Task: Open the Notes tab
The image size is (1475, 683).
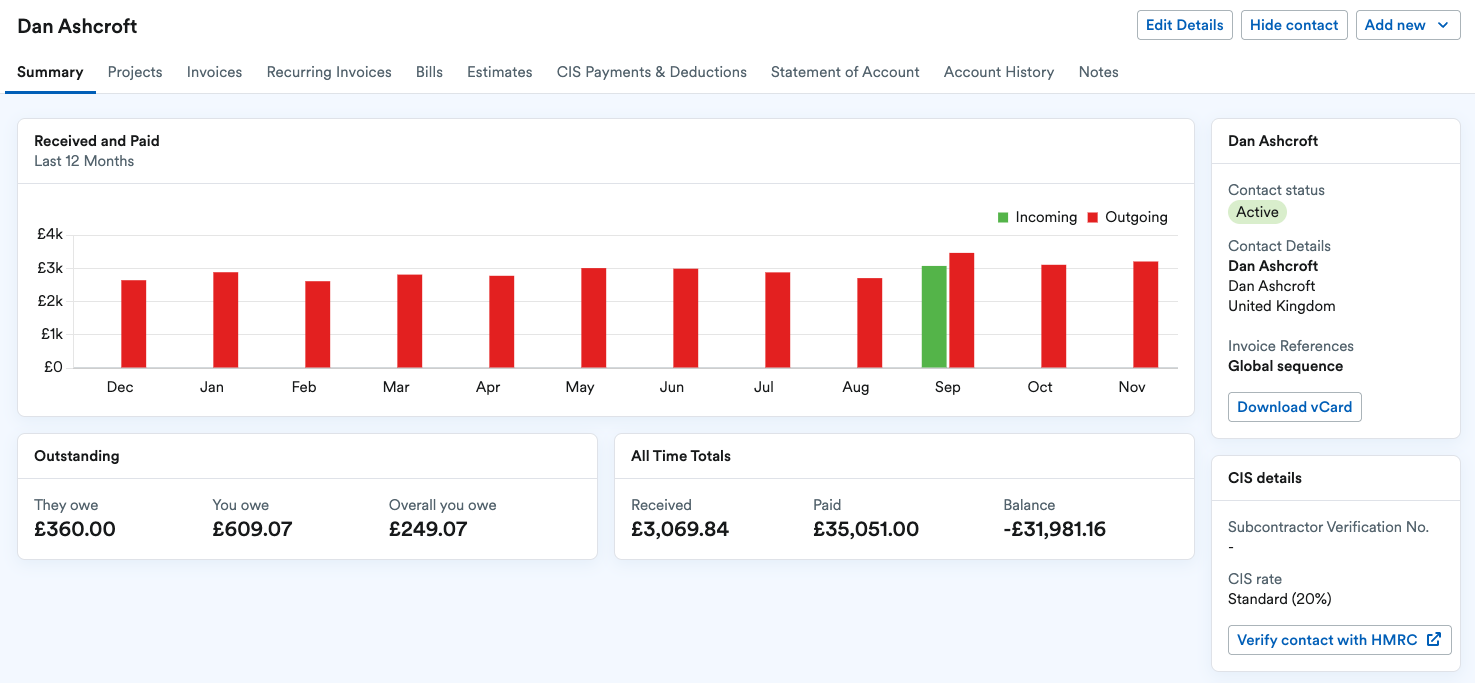Action: tap(1098, 72)
